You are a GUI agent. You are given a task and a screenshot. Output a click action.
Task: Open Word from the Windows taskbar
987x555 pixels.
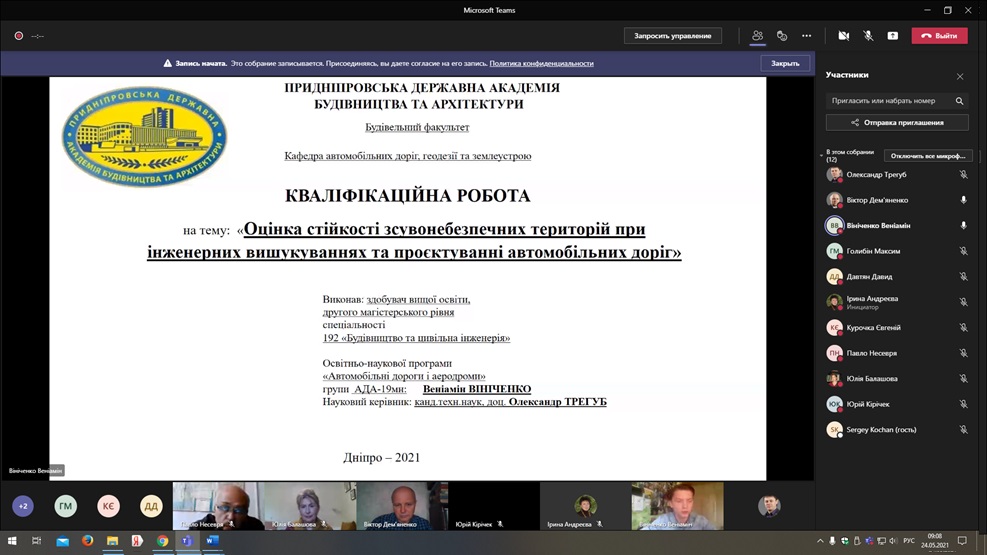[212, 541]
